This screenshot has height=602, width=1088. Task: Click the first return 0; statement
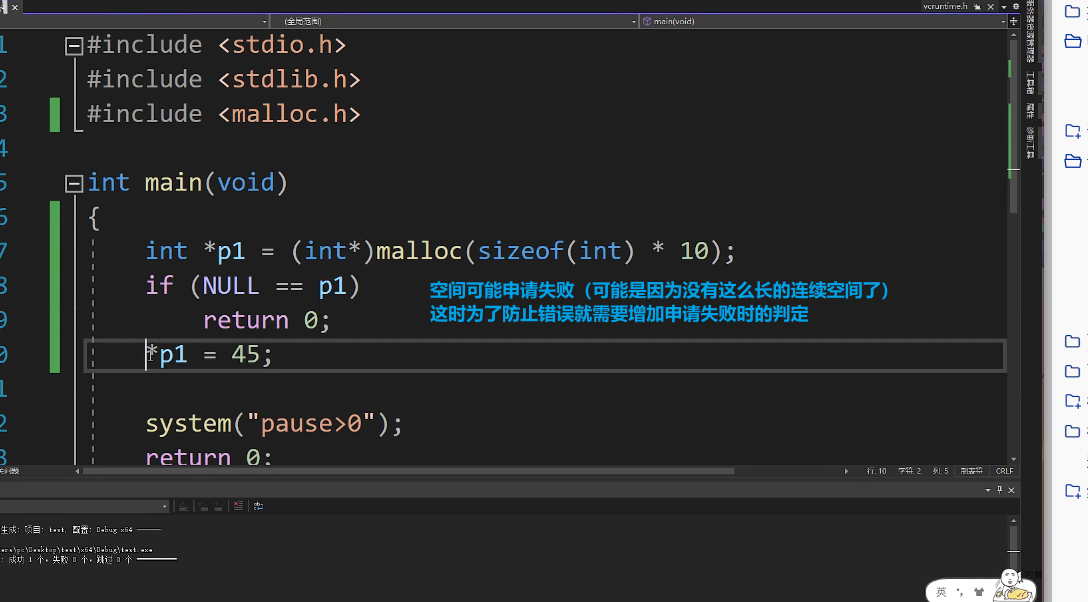(266, 320)
